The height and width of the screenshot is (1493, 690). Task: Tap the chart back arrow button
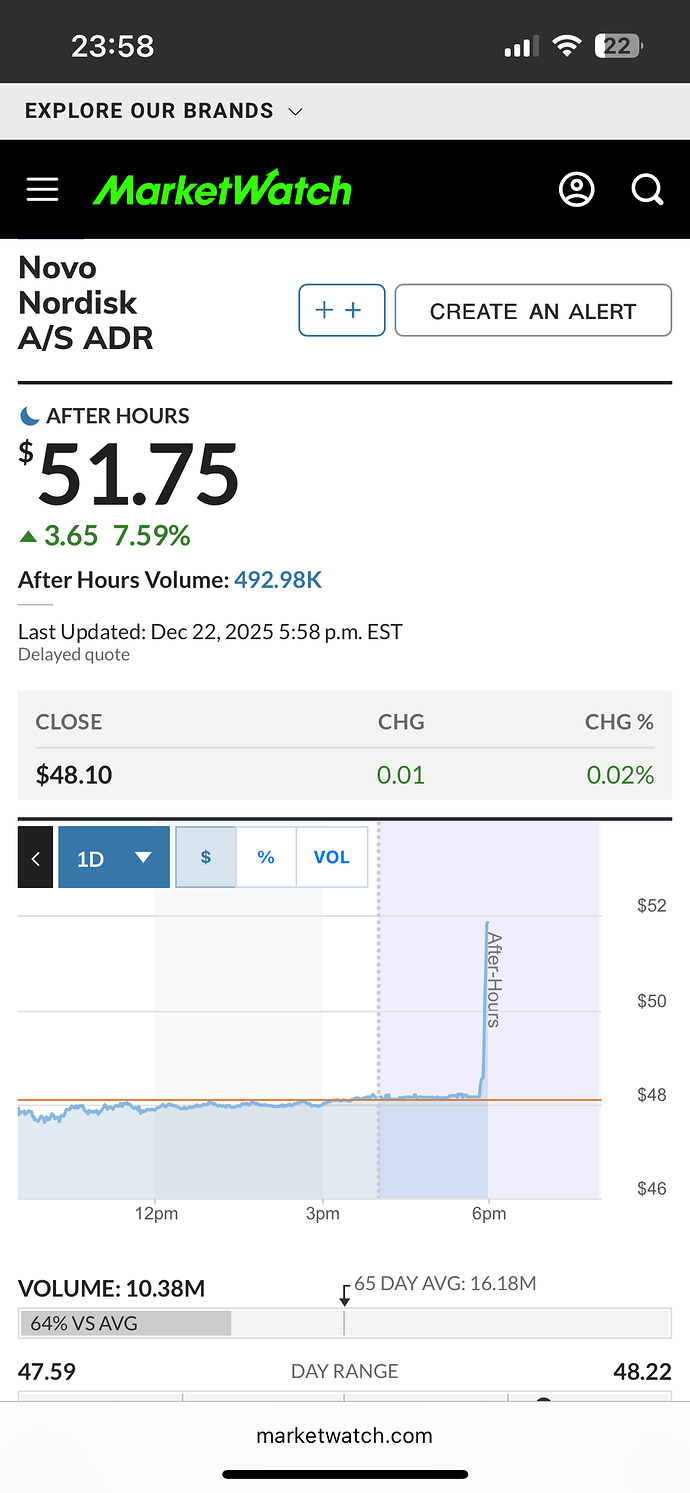[x=35, y=858]
